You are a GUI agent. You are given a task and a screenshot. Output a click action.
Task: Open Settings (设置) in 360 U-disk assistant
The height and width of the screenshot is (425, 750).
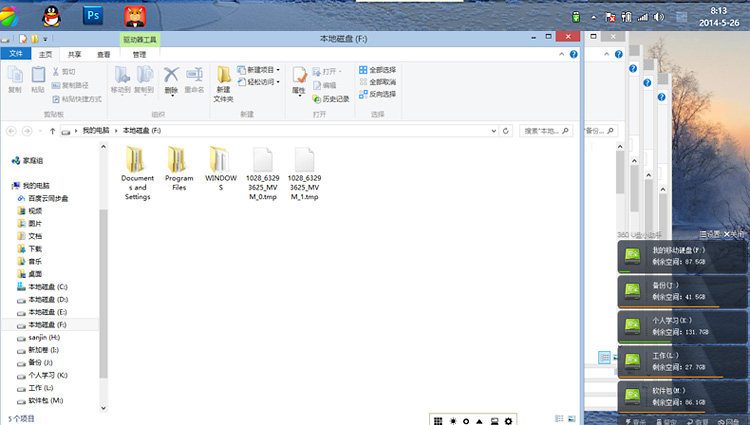click(710, 234)
